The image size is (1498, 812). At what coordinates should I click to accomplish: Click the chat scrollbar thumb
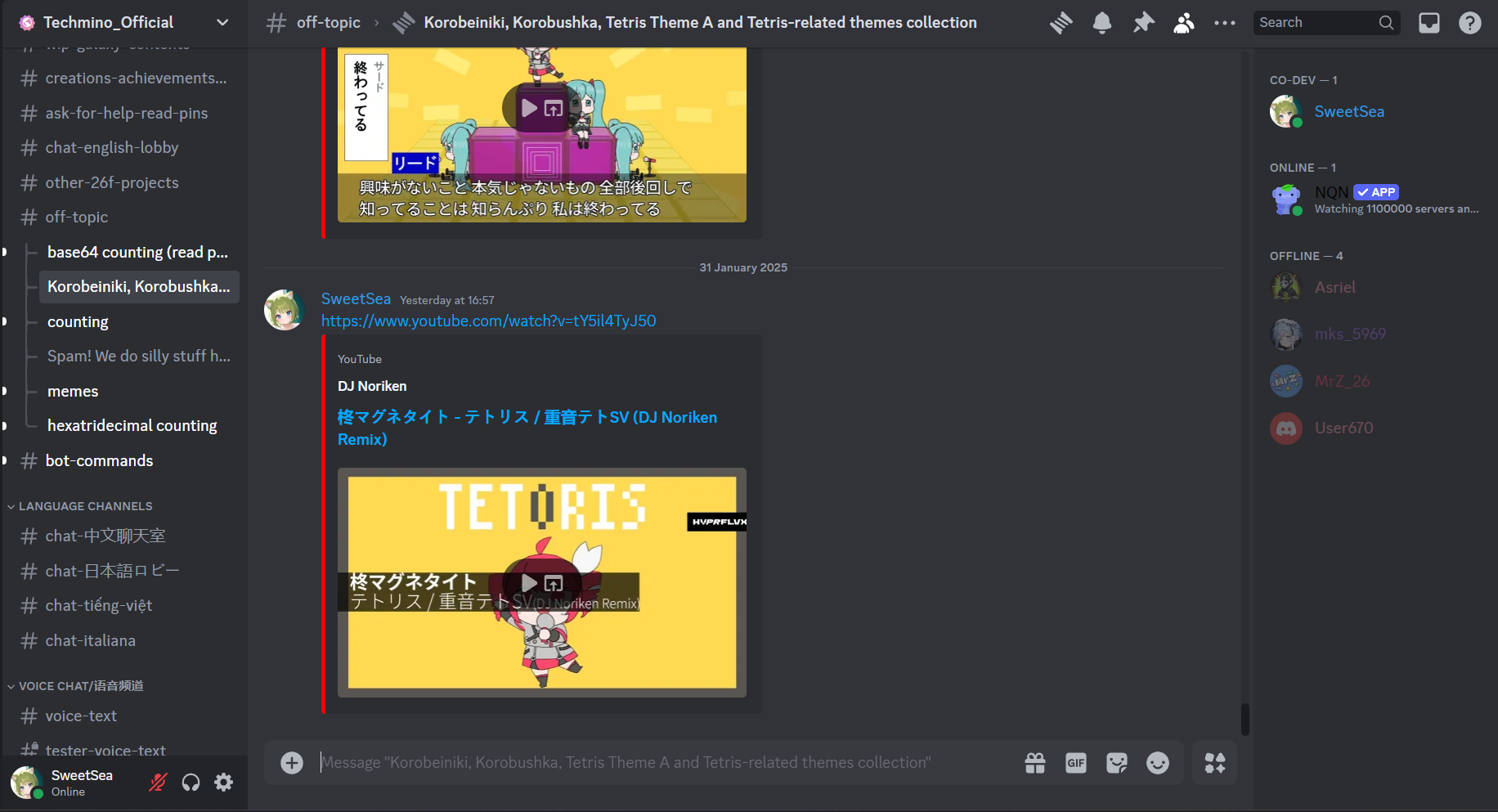click(x=1245, y=720)
